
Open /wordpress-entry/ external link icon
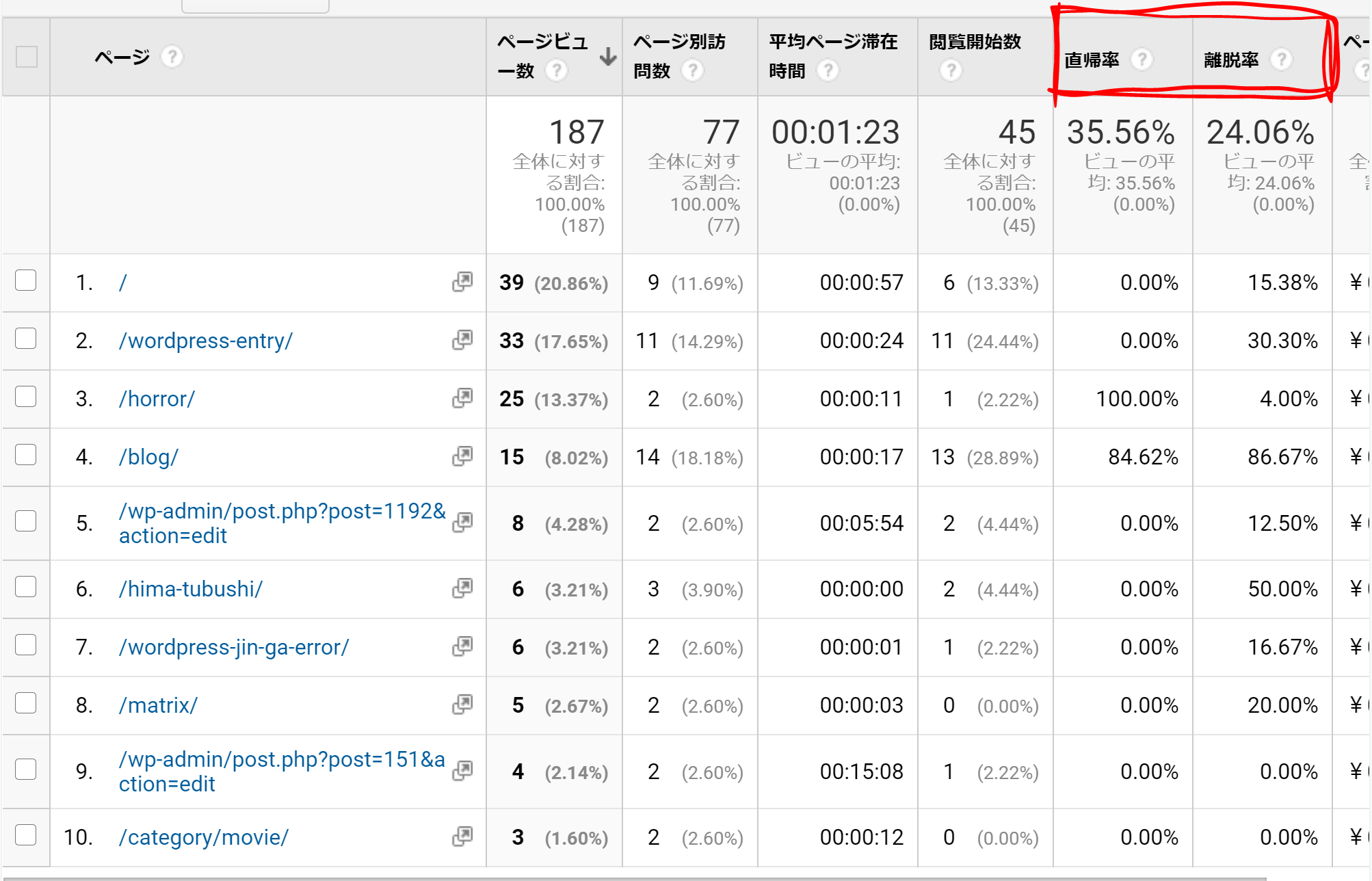[x=462, y=340]
